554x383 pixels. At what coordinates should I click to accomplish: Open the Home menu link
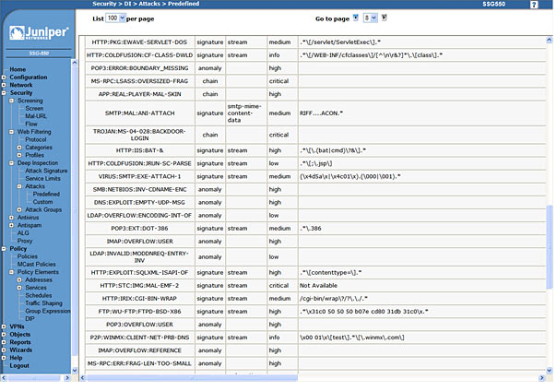click(17, 69)
